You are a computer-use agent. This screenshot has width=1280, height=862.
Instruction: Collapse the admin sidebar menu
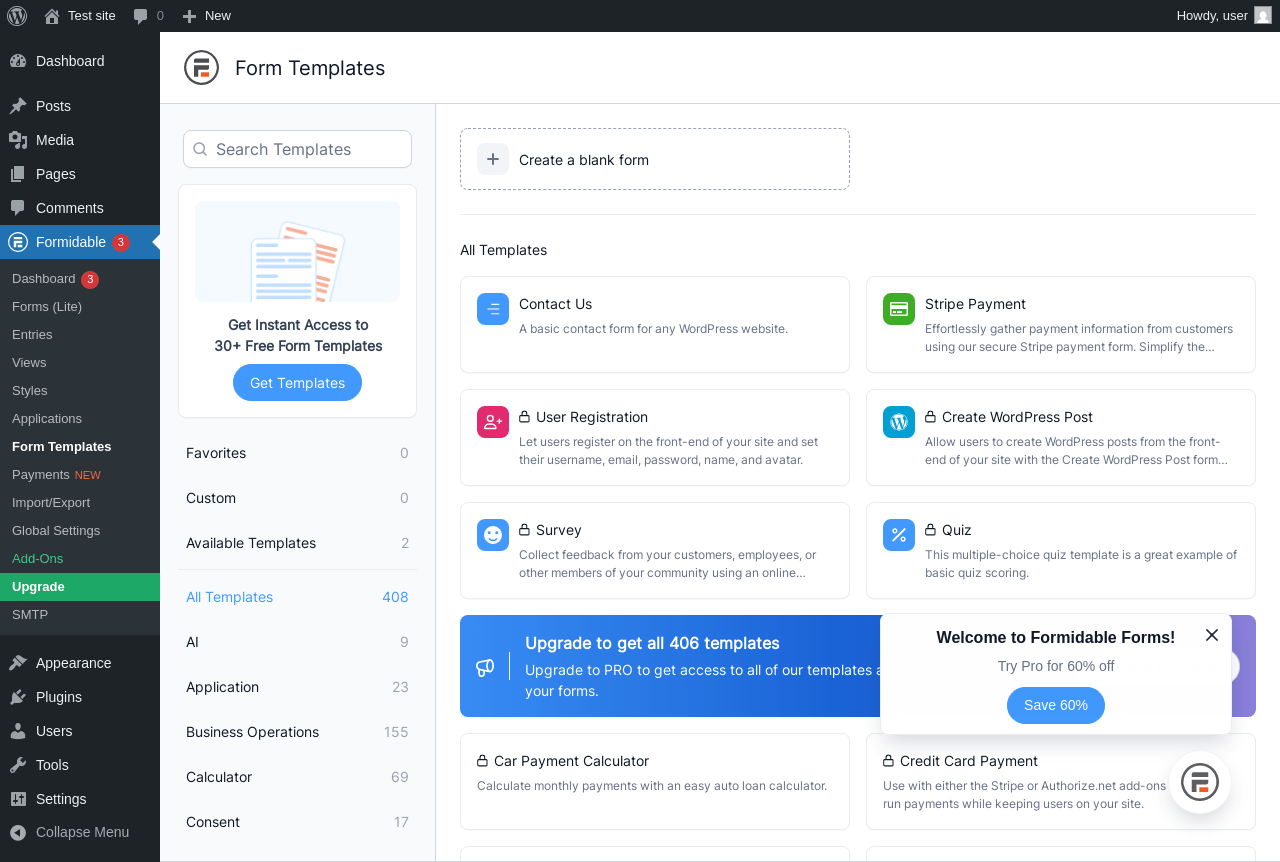pyautogui.click(x=80, y=832)
